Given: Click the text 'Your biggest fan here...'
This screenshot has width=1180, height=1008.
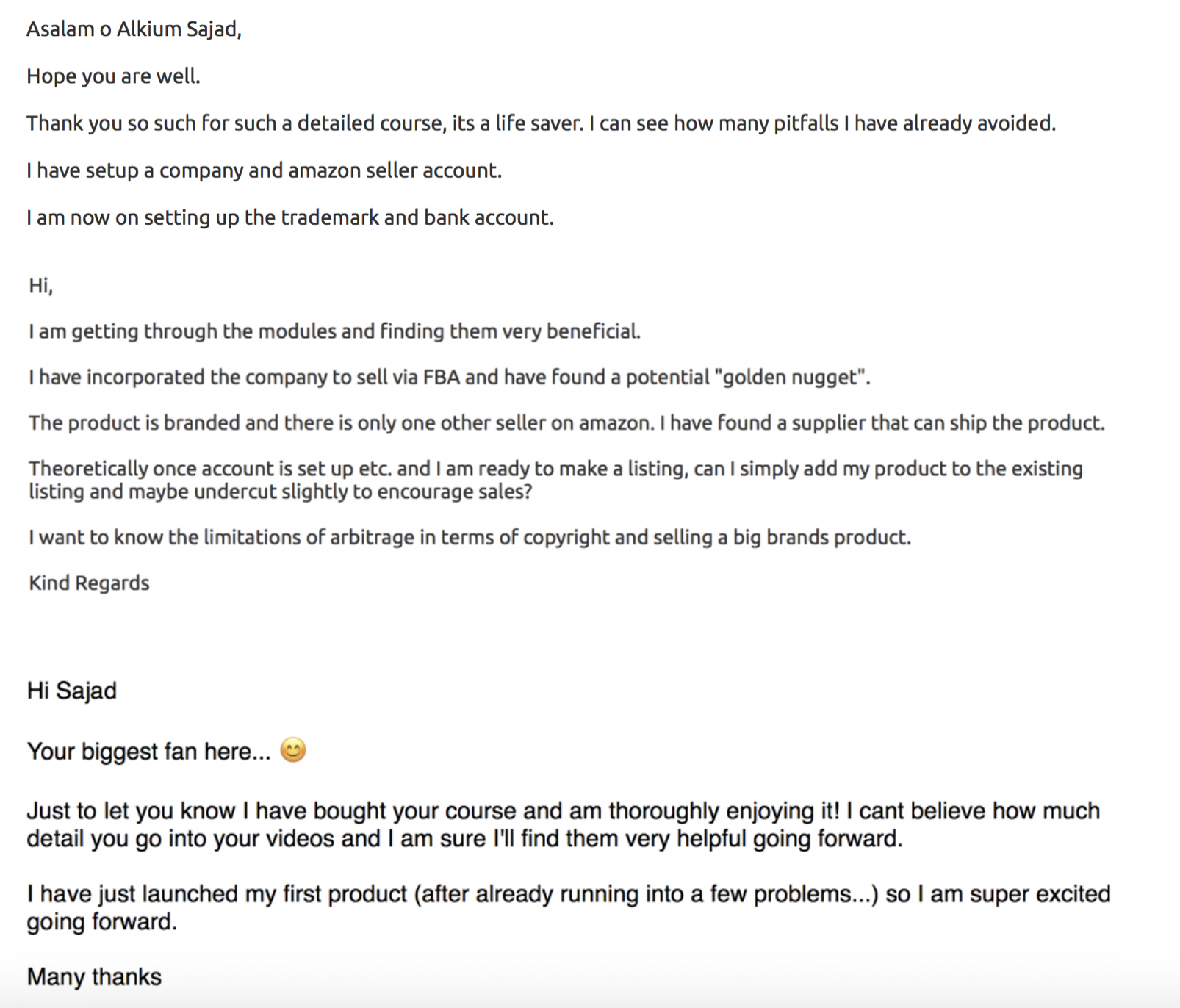Looking at the screenshot, I should [148, 752].
